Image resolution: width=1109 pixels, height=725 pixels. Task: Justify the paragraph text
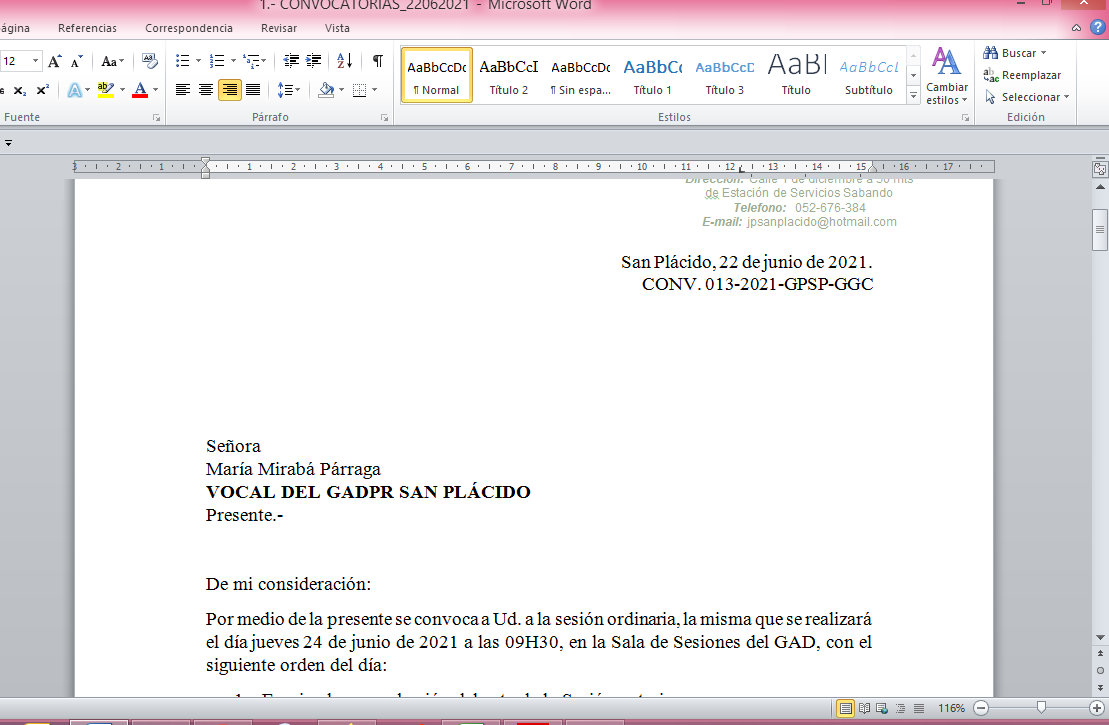(x=253, y=90)
